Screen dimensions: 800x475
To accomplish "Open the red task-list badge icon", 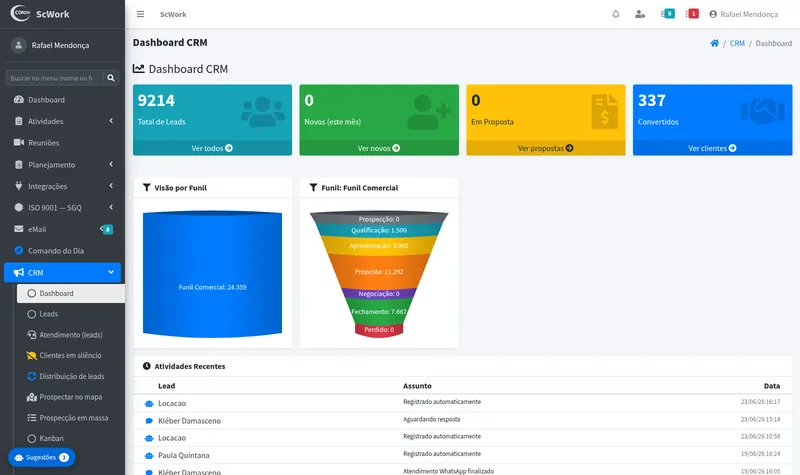I will 692,14.
